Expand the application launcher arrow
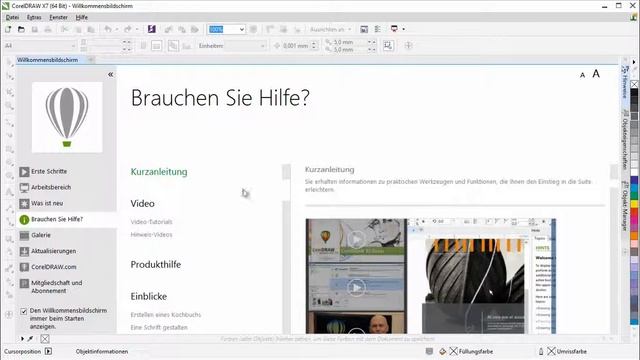The width and height of the screenshot is (640, 360). pyautogui.click(x=404, y=29)
